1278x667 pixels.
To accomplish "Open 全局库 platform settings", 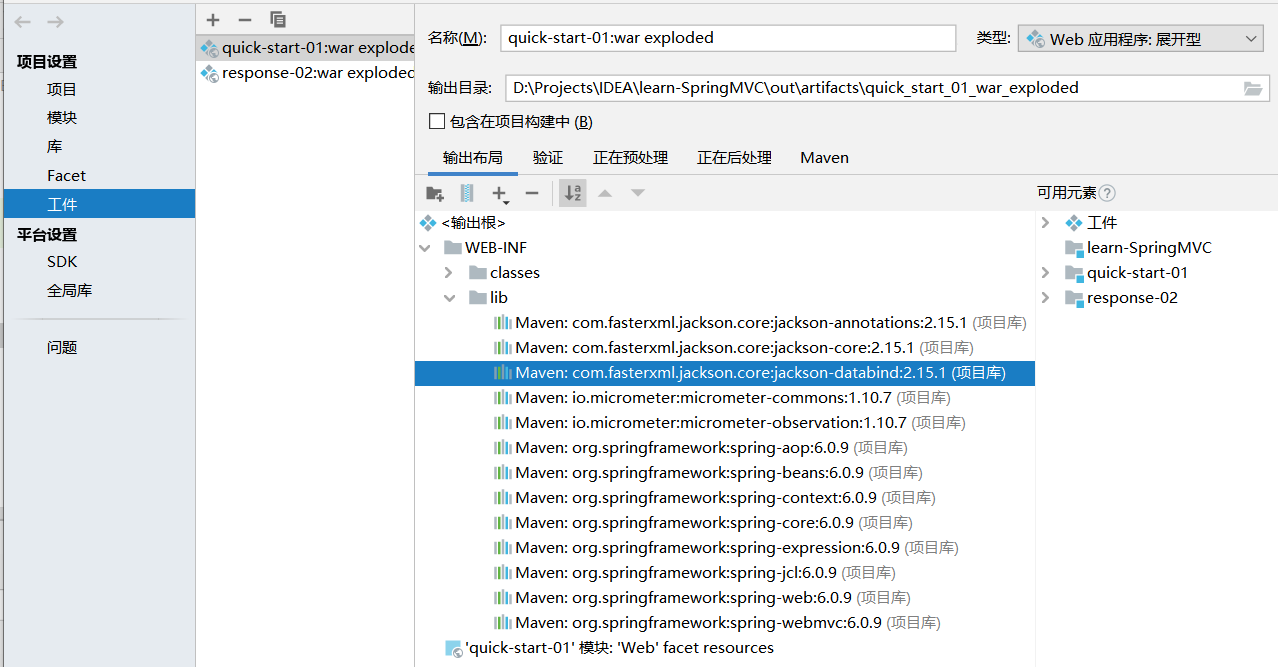I will point(69,291).
